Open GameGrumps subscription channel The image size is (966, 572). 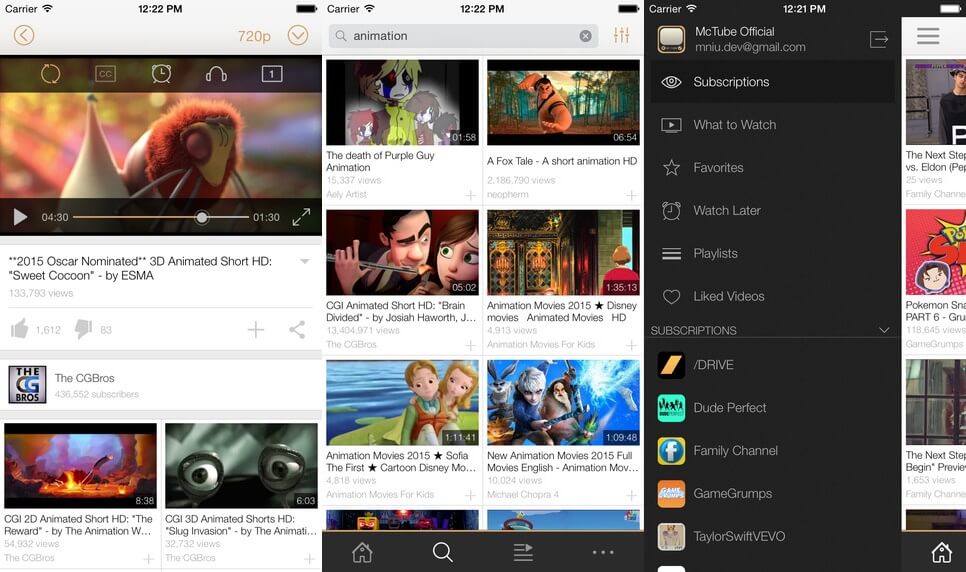[773, 494]
